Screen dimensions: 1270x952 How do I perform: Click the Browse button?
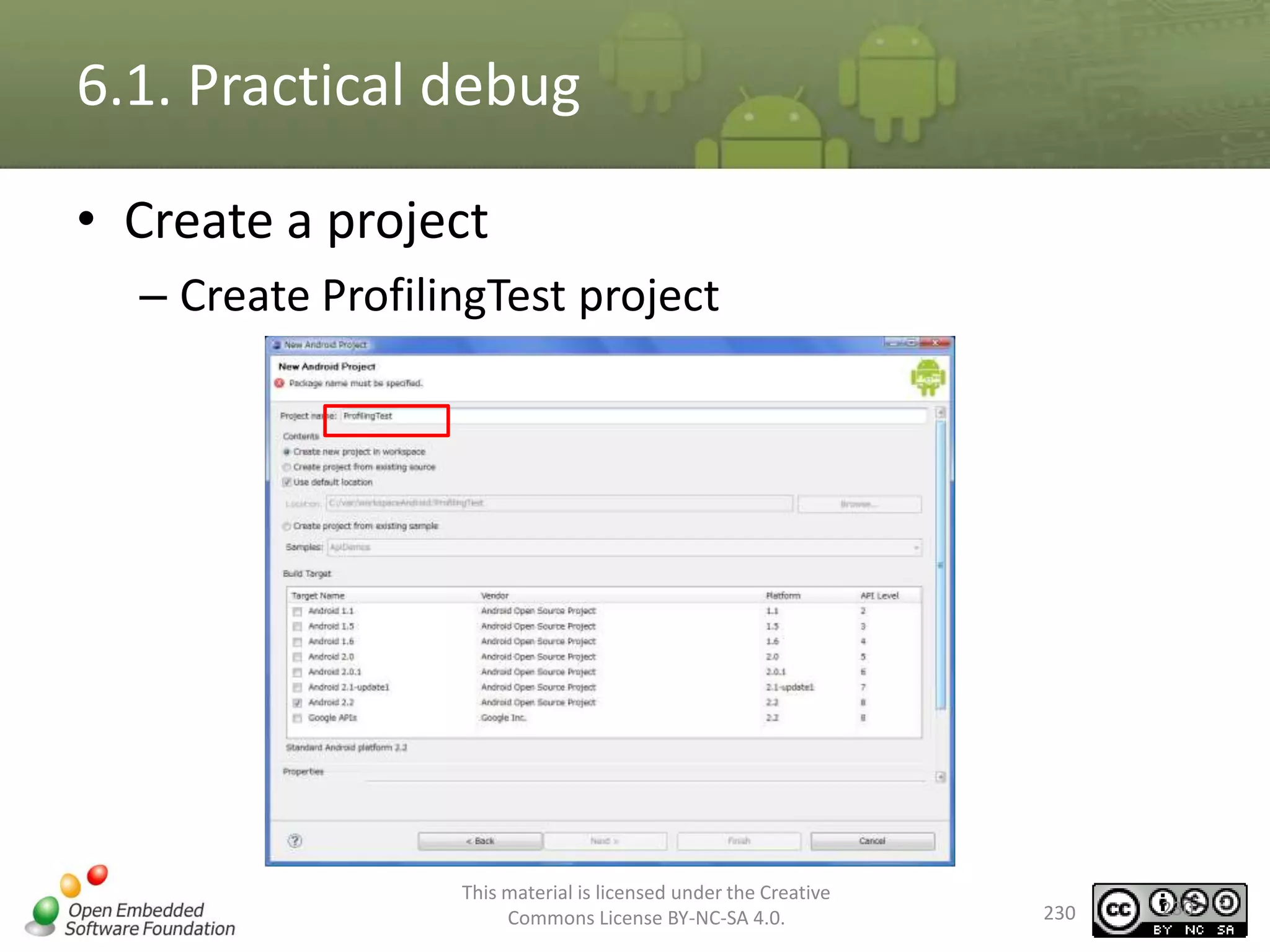click(859, 504)
